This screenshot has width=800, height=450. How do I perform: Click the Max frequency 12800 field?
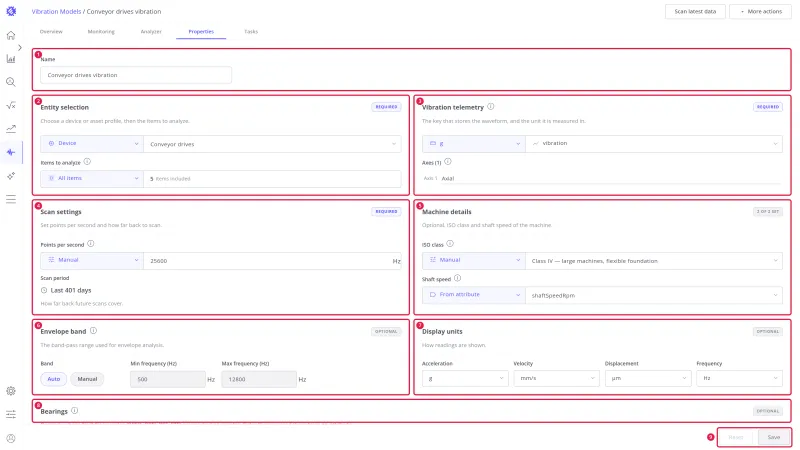coord(259,379)
